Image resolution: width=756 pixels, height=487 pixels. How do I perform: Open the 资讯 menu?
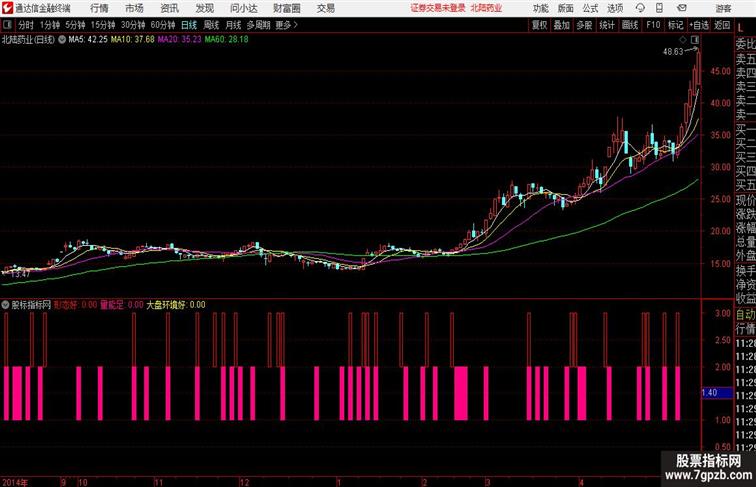(x=170, y=8)
